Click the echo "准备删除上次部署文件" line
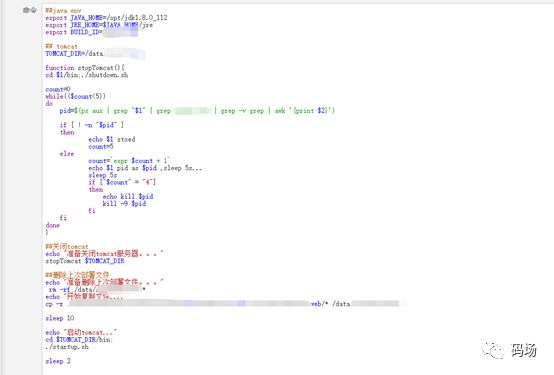The height and width of the screenshot is (375, 554). point(104,282)
